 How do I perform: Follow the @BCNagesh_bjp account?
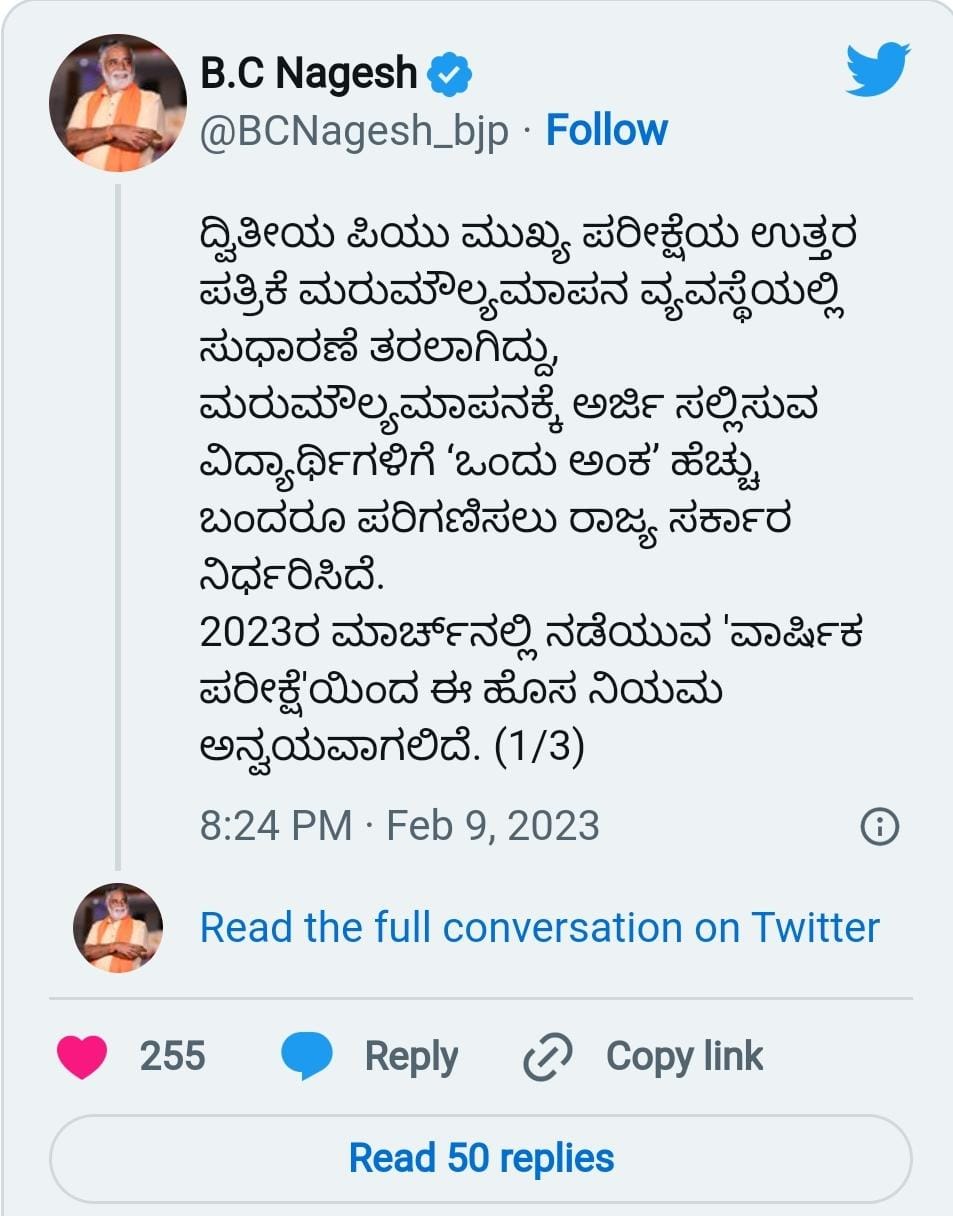(x=606, y=131)
